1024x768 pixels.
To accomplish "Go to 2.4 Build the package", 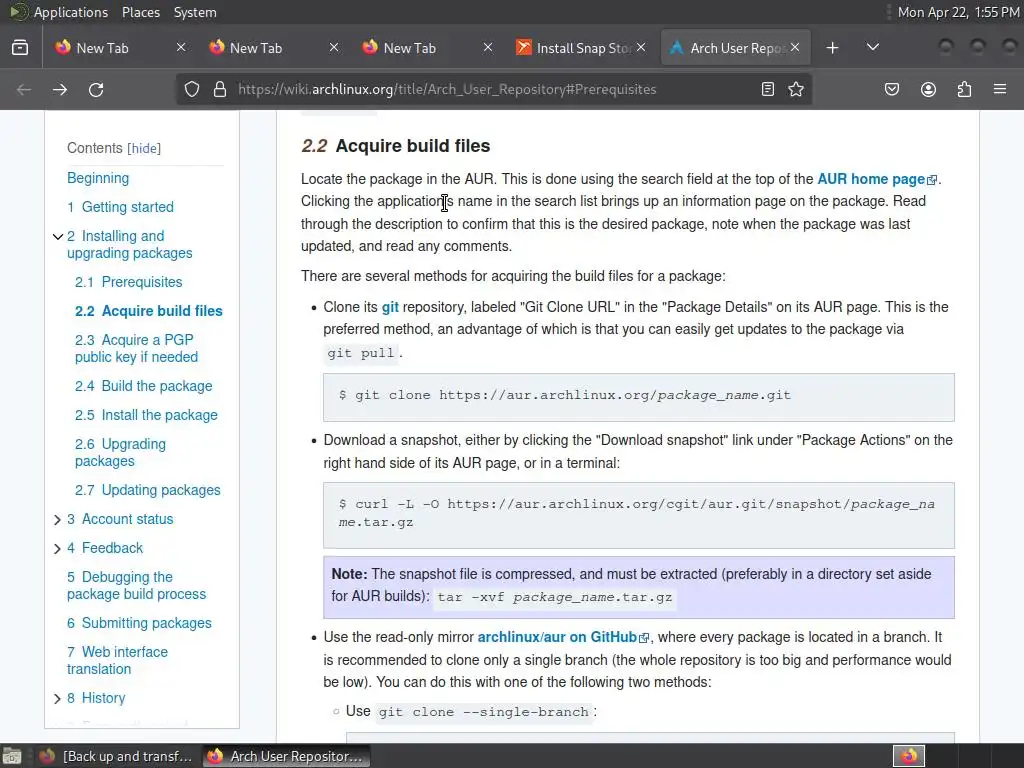I will (x=143, y=386).
